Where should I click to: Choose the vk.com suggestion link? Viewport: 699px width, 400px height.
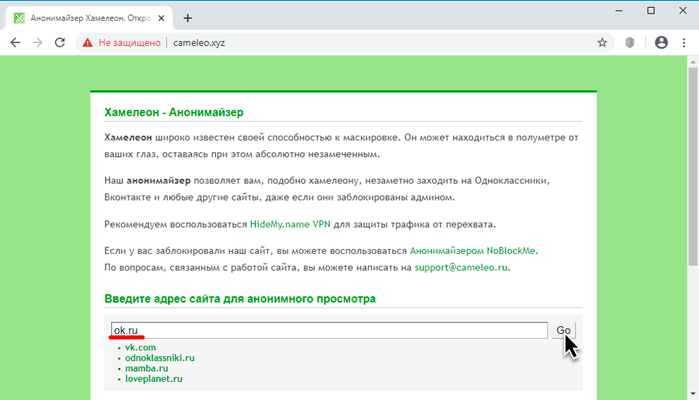[140, 347]
